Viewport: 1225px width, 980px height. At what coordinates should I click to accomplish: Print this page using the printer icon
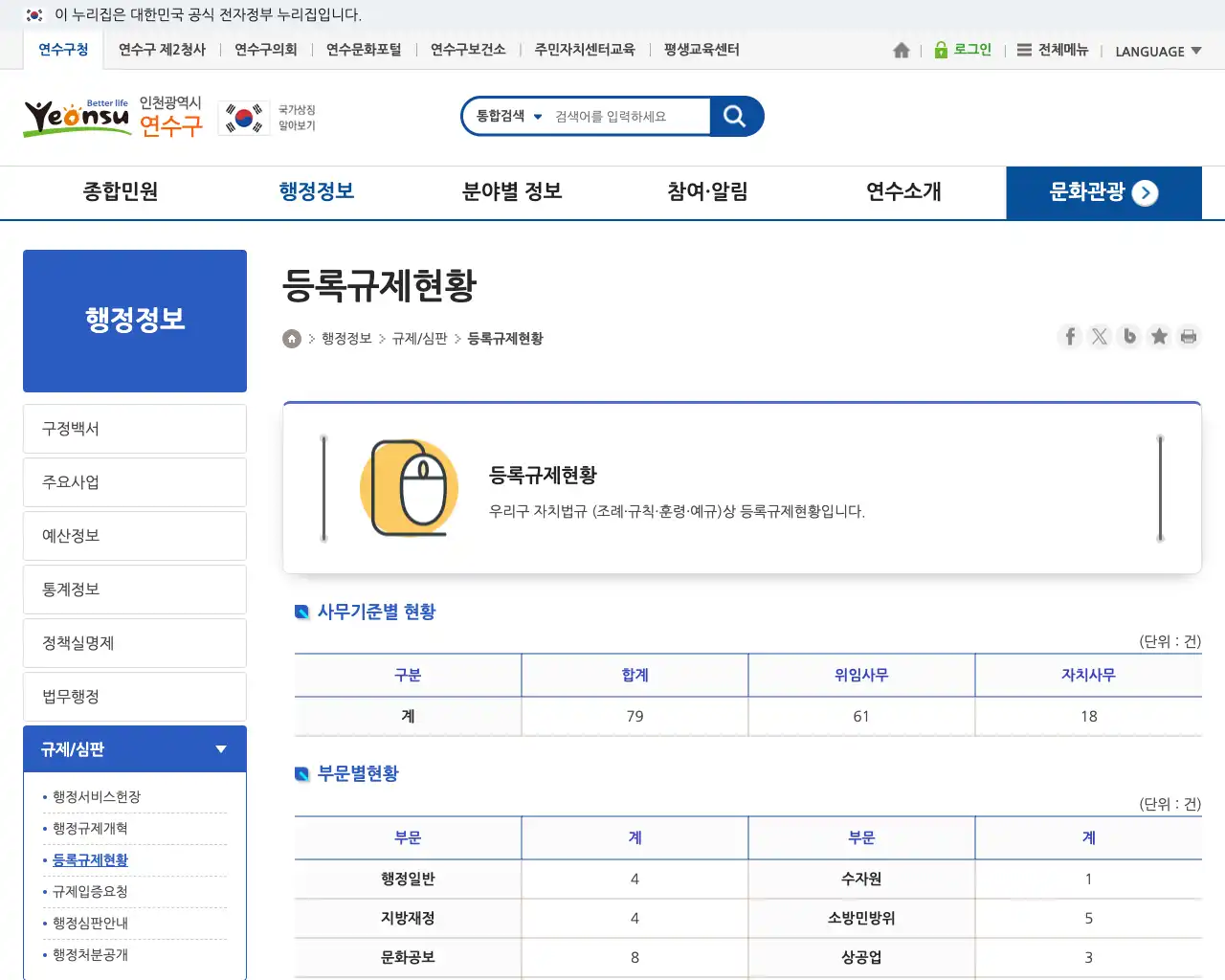[x=1189, y=337]
